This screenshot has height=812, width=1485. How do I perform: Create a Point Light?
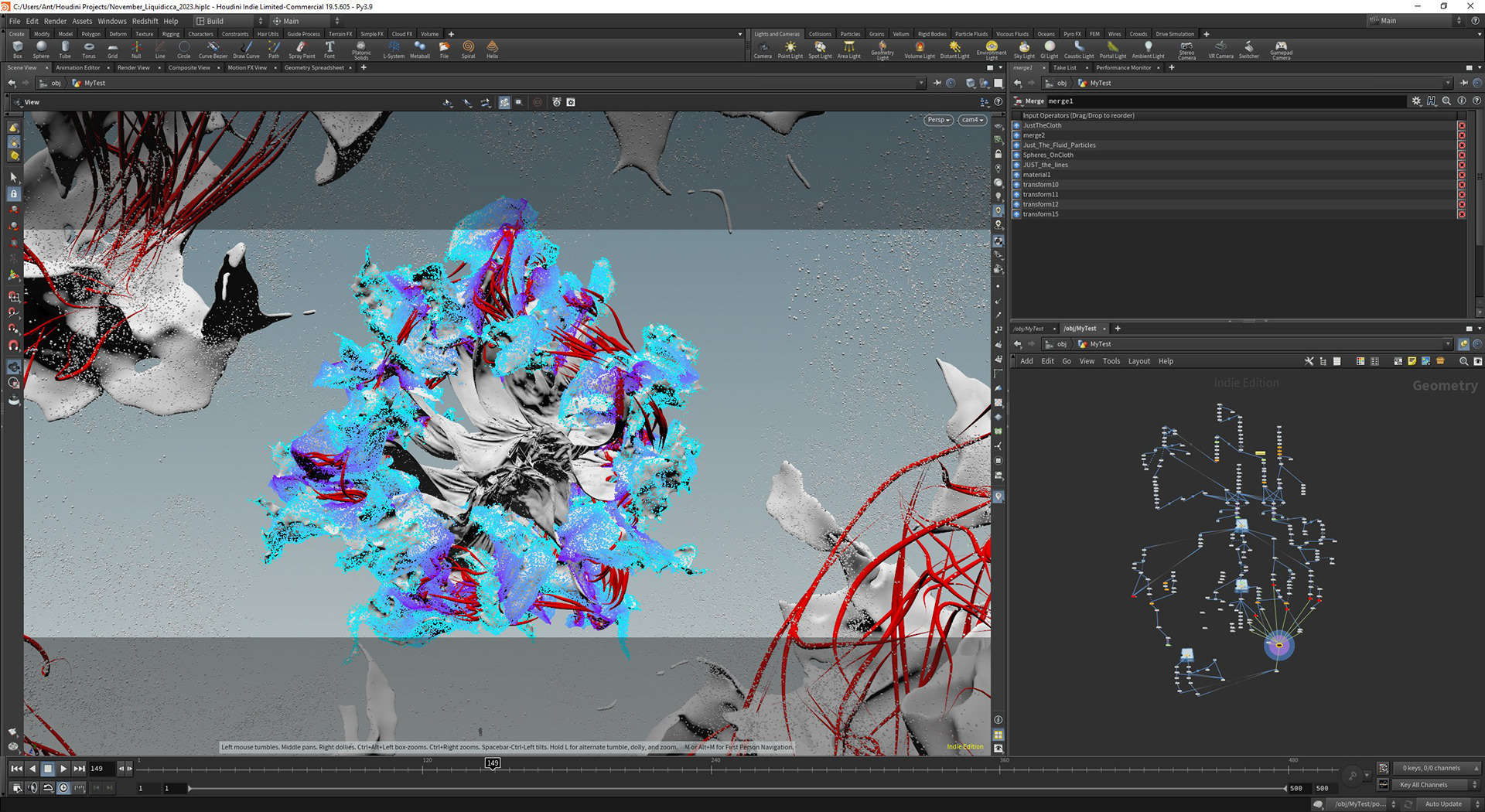pos(790,49)
